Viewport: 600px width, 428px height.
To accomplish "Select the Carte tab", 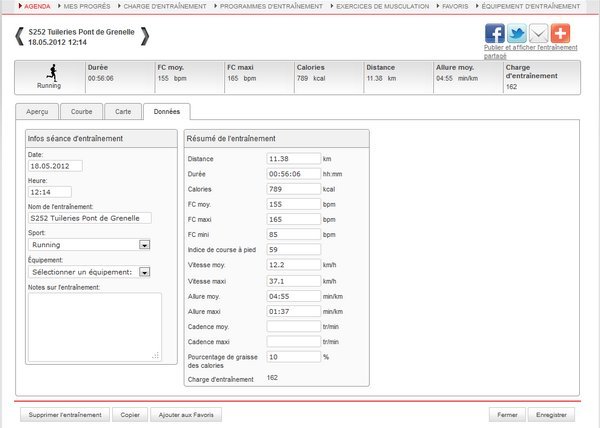I will (122, 112).
